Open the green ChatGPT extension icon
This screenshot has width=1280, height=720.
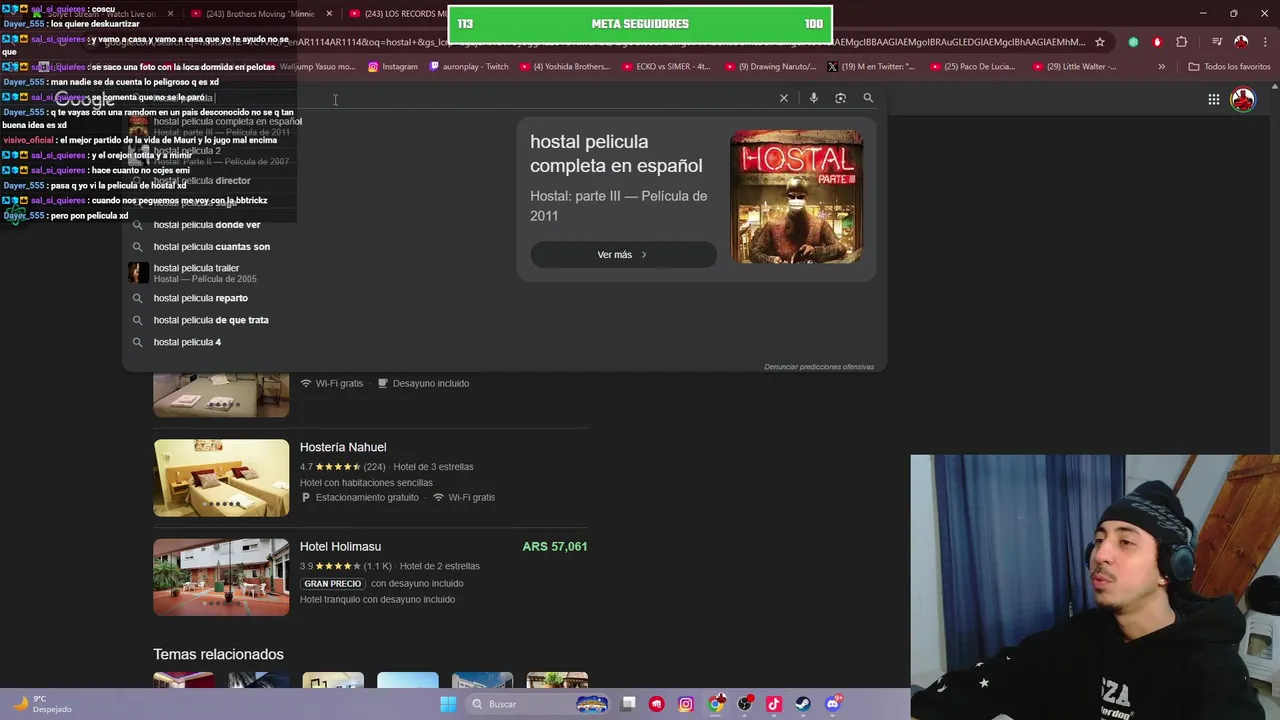click(1133, 42)
